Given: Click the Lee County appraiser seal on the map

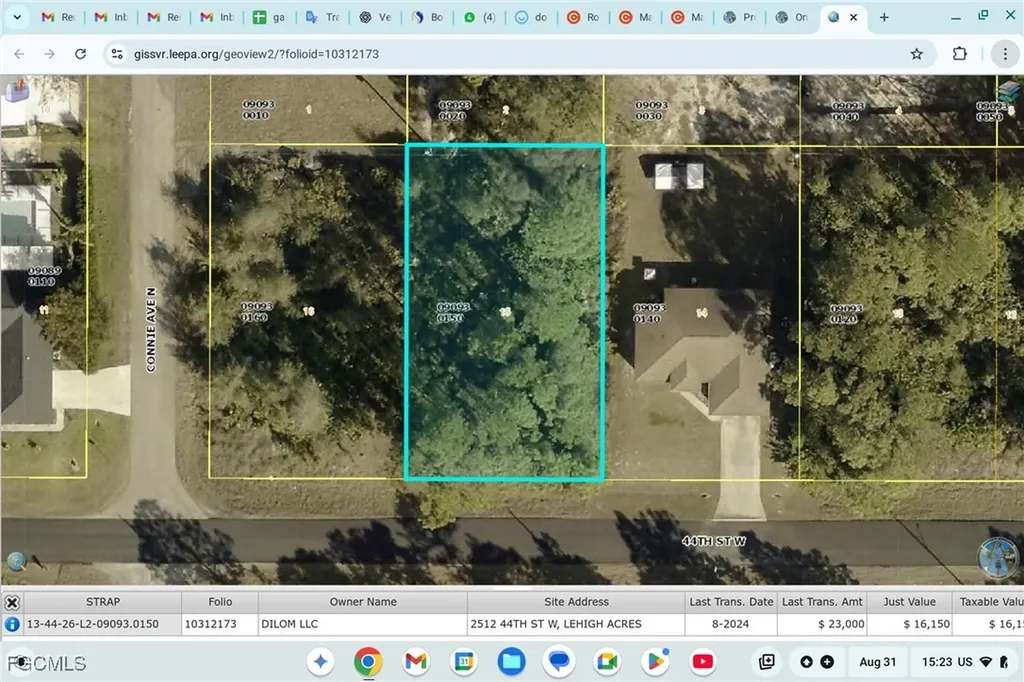Looking at the screenshot, I should 996,557.
